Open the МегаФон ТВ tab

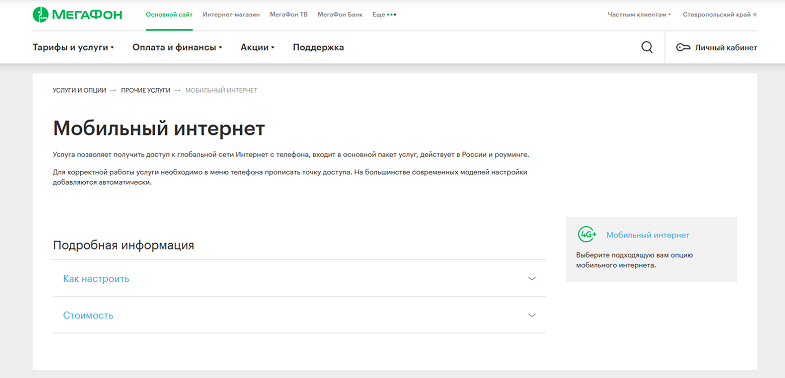(x=289, y=15)
